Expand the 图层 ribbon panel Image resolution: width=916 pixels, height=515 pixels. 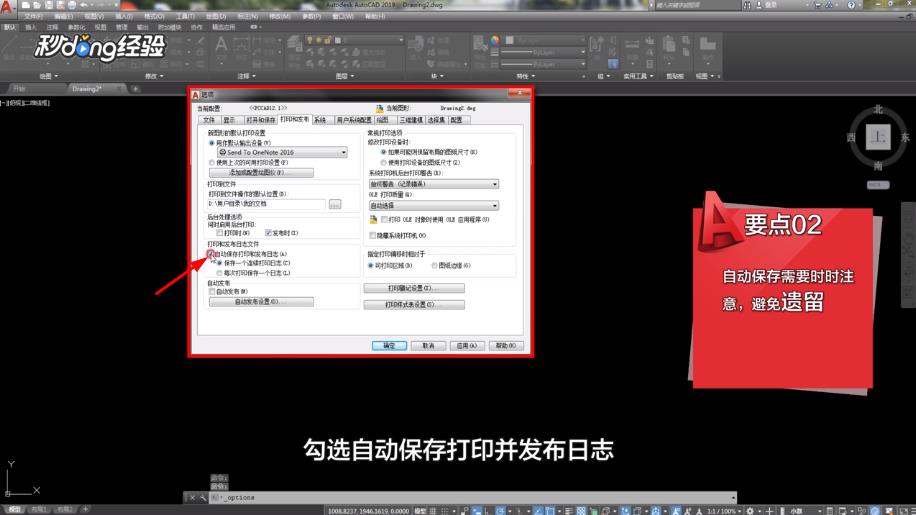tap(345, 76)
